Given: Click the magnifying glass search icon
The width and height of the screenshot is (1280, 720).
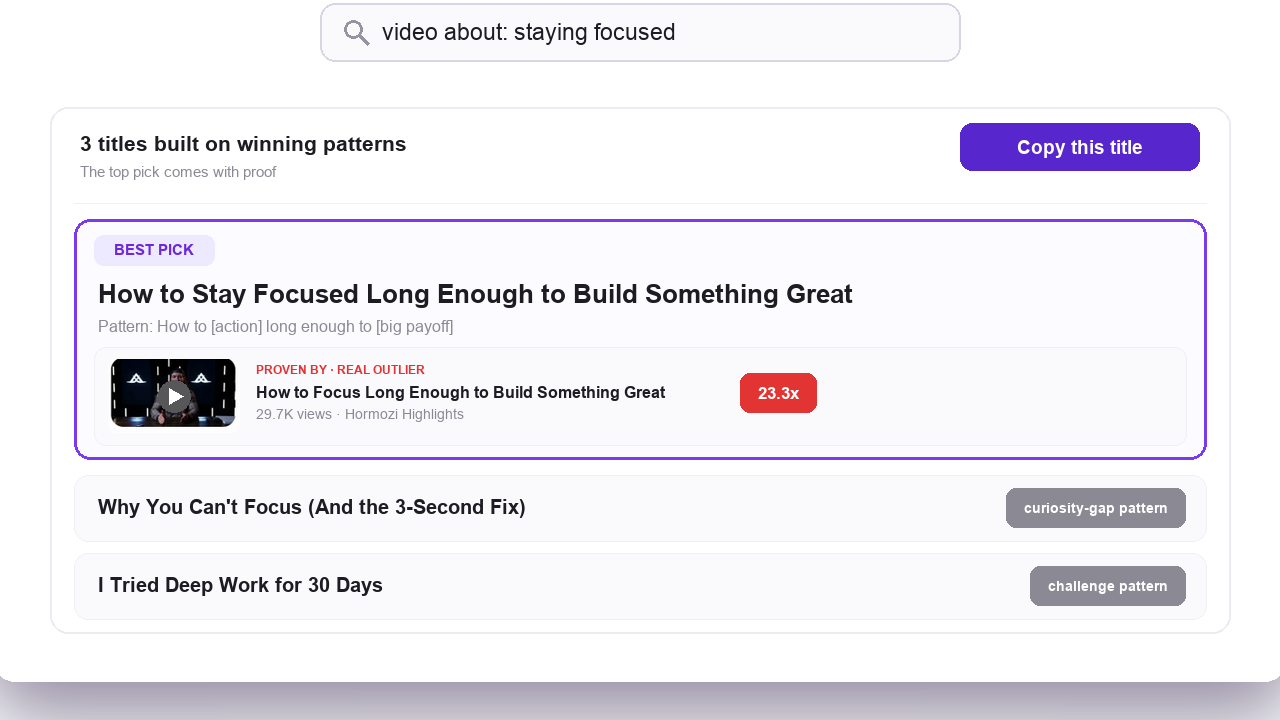Looking at the screenshot, I should [x=357, y=33].
